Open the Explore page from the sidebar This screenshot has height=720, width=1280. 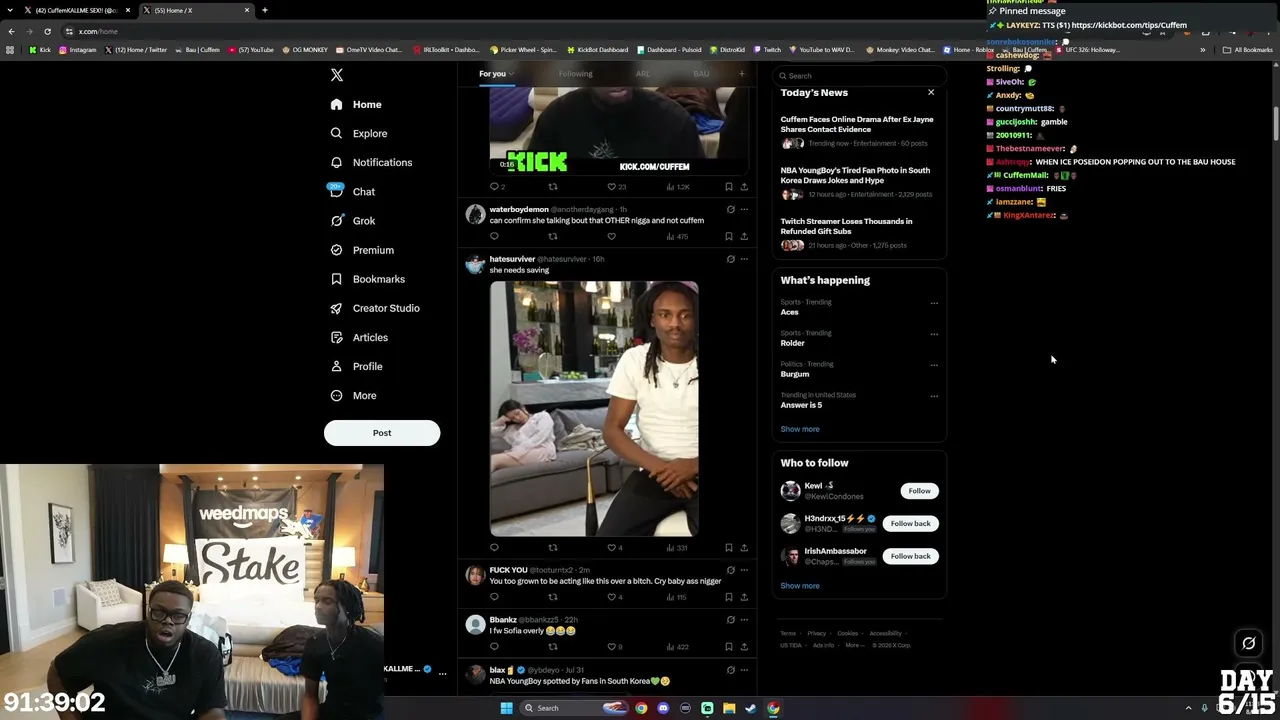(x=359, y=133)
